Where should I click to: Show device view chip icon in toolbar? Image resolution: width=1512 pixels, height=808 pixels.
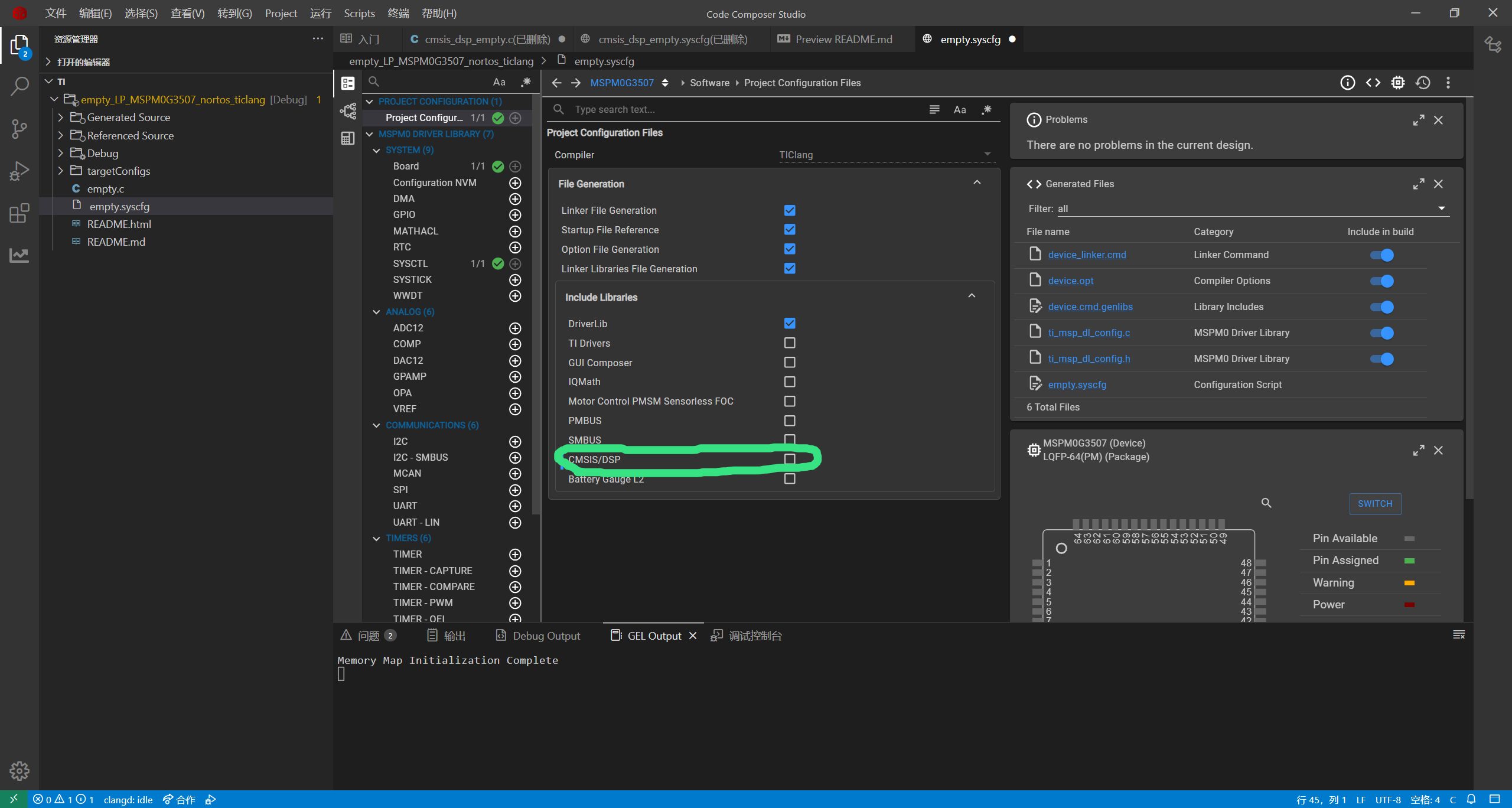click(1397, 83)
